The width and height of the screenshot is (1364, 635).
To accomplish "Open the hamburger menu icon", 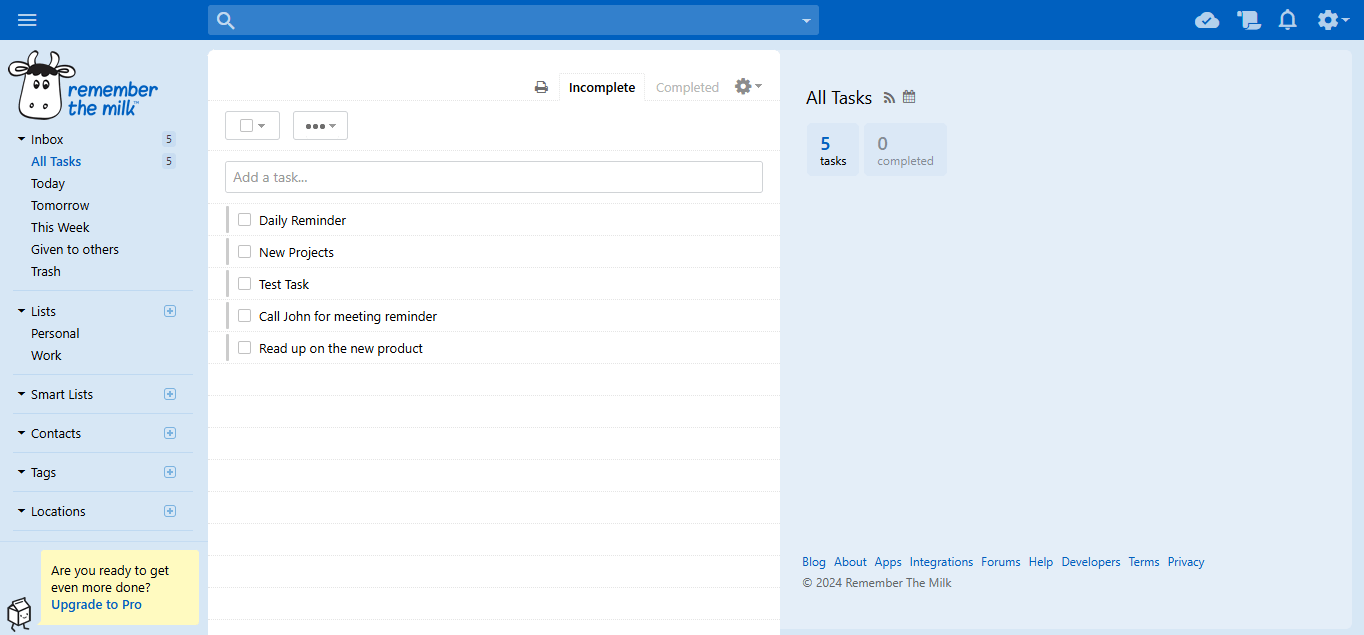I will 27,20.
